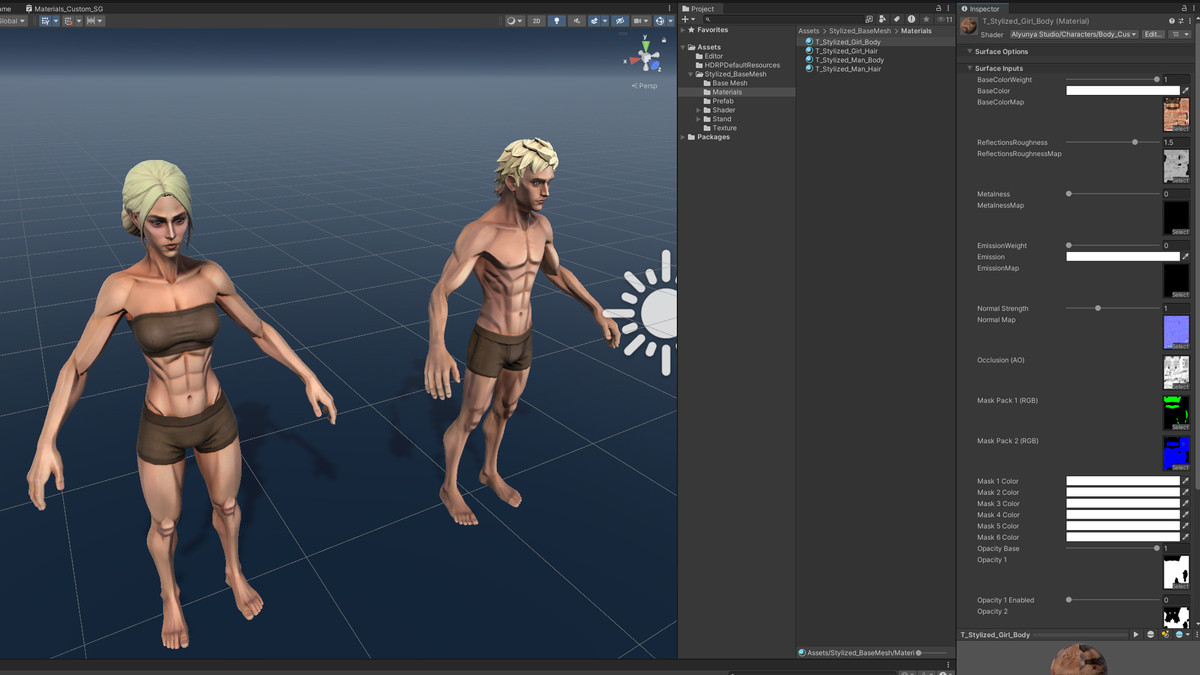Viewport: 1200px width, 675px height.
Task: Toggle scene effects (skybox/fog) icon
Action: pyautogui.click(x=594, y=20)
